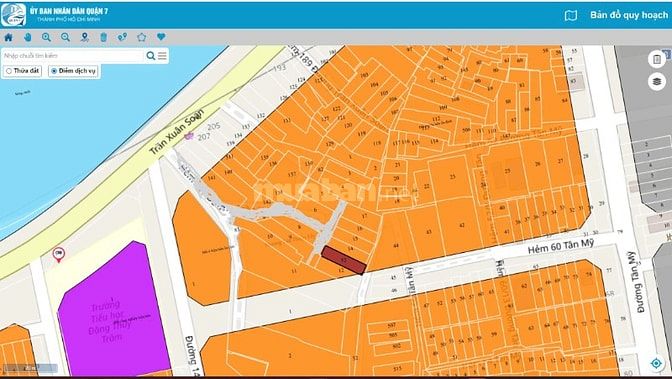Select the pan hand tool
Viewport: 672px width, 379px height.
coord(28,37)
